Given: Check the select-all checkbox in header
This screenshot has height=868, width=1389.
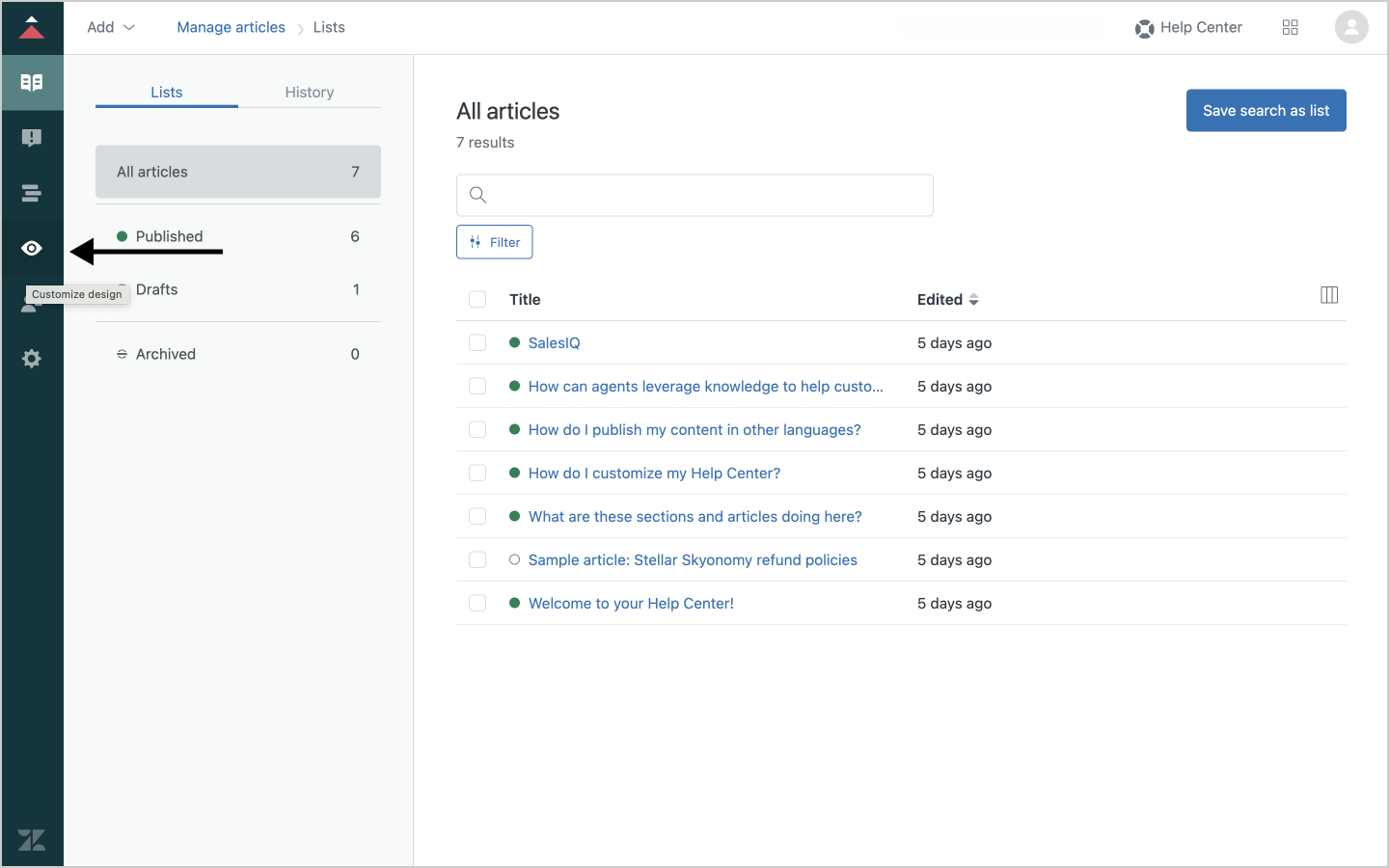Looking at the screenshot, I should [477, 300].
